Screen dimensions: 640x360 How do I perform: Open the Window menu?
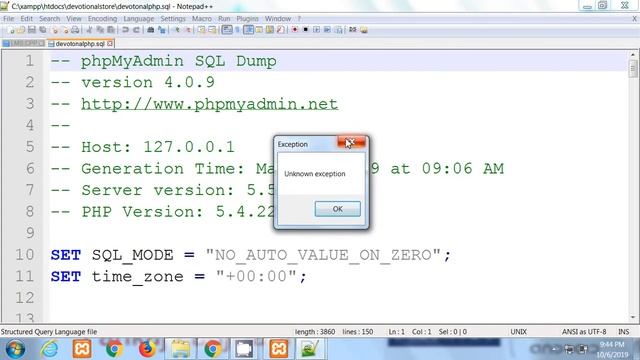278,19
